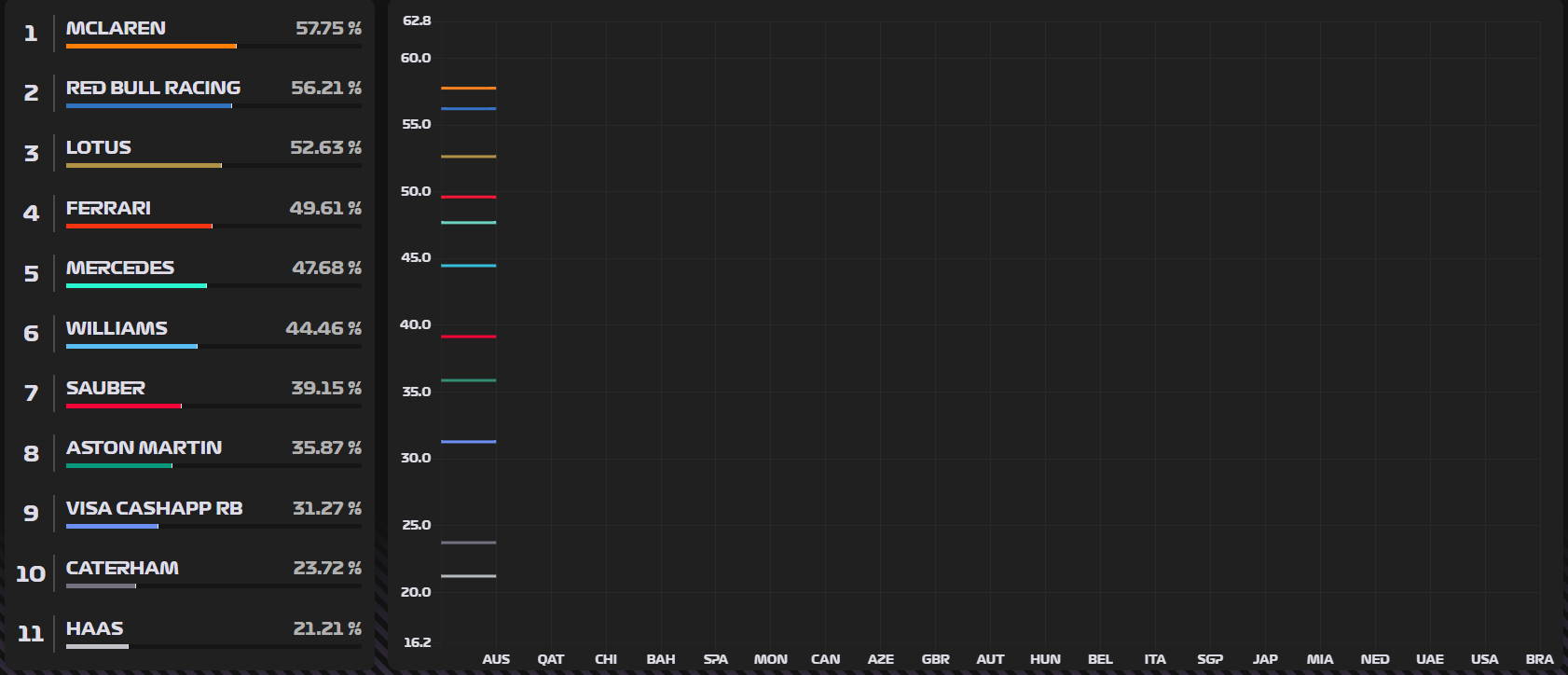1568x675 pixels.
Task: Select the McLaren team row
Action: pos(190,33)
